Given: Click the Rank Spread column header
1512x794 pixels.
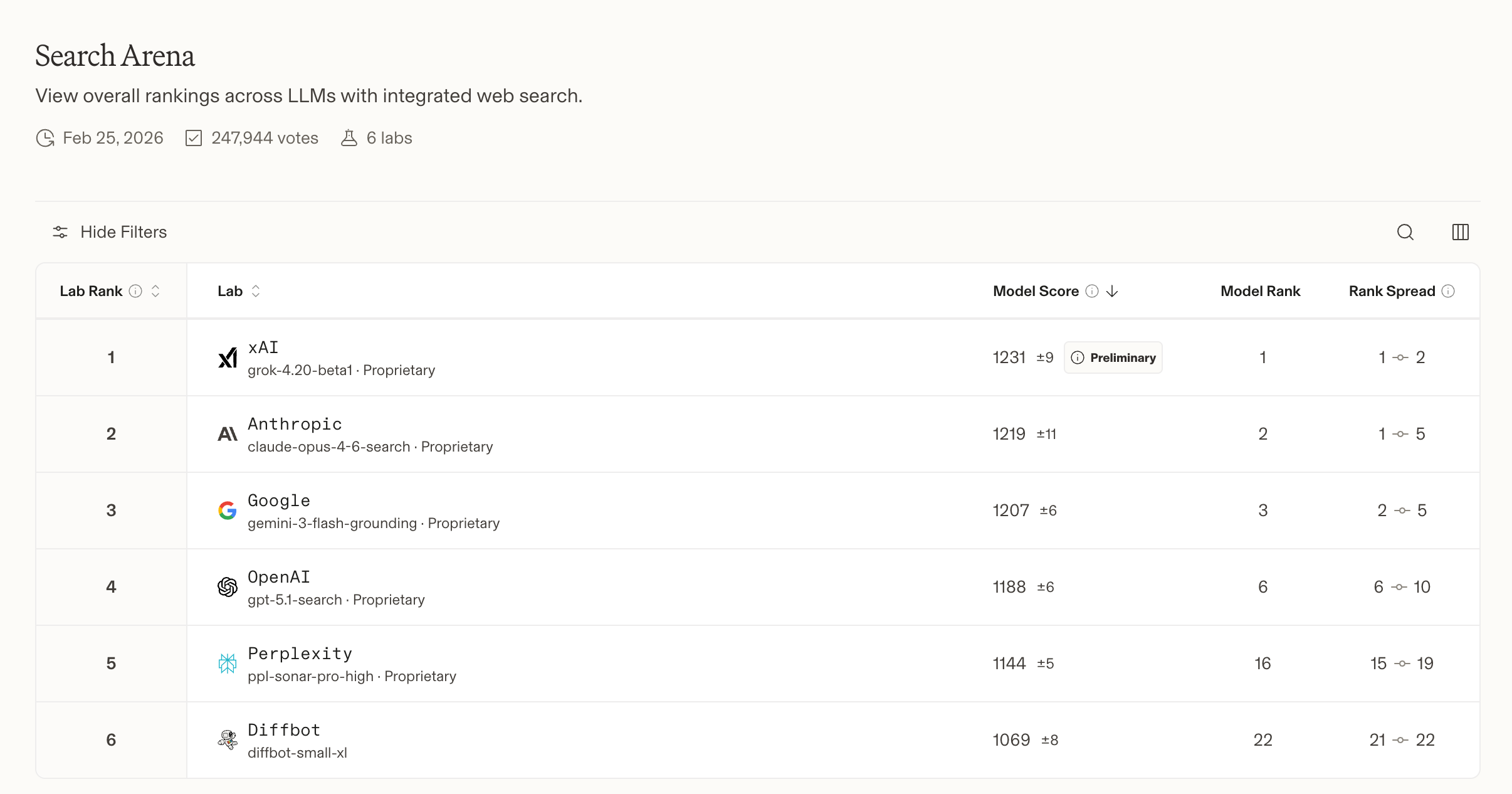Looking at the screenshot, I should point(1392,291).
